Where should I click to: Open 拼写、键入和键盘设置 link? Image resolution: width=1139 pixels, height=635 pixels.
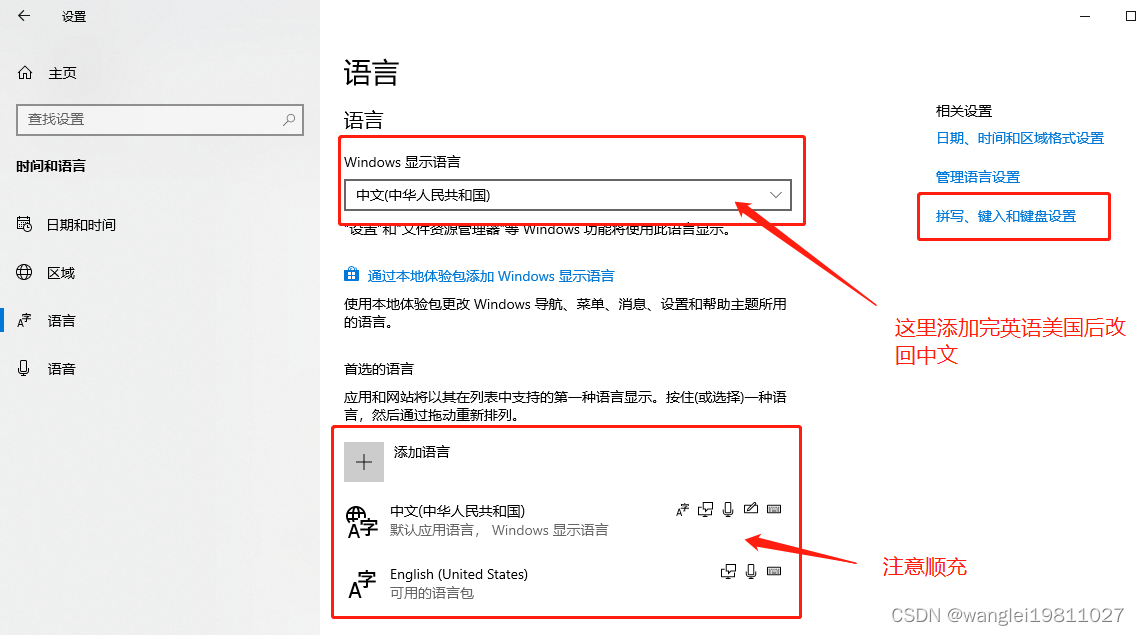pyautogui.click(x=1006, y=216)
